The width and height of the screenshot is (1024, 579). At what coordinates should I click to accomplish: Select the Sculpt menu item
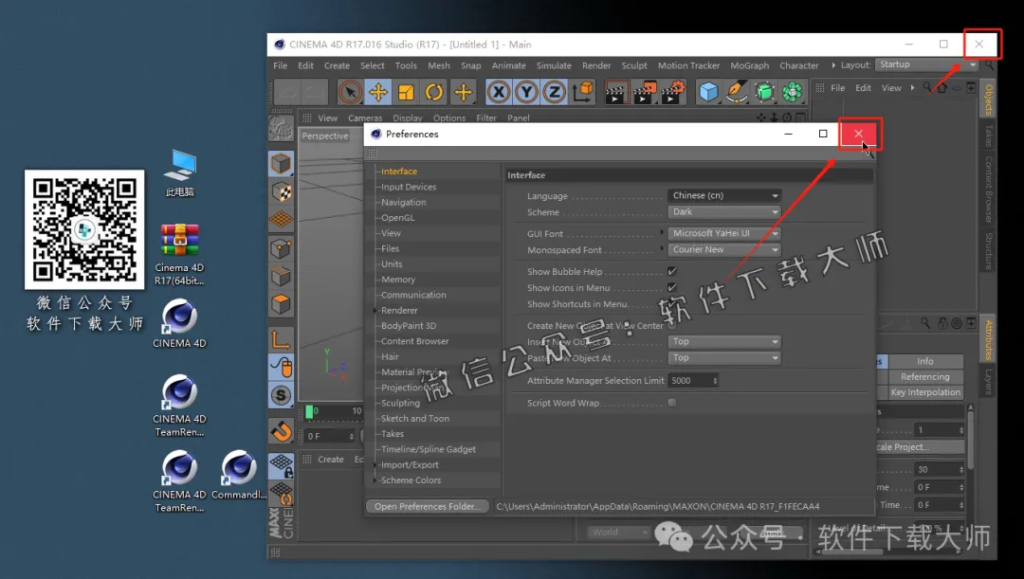click(634, 65)
